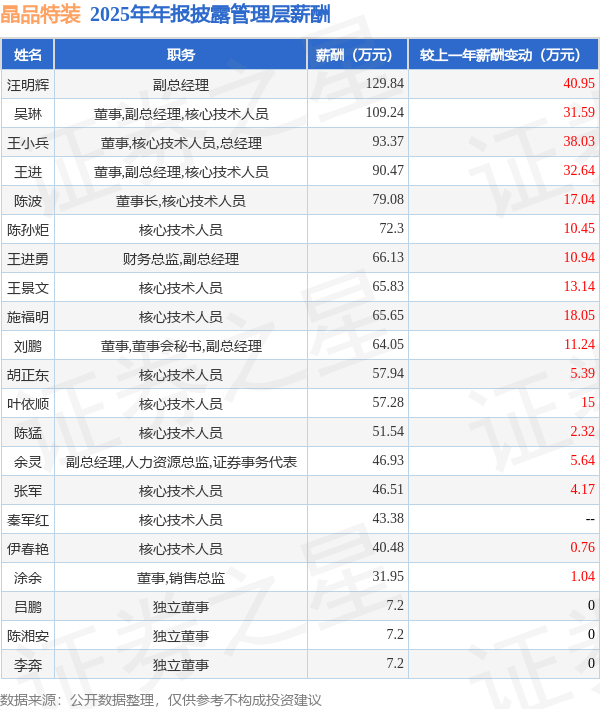Image resolution: width=600 pixels, height=709 pixels.
Task: Select the name 吴琳
Action: 28,113
